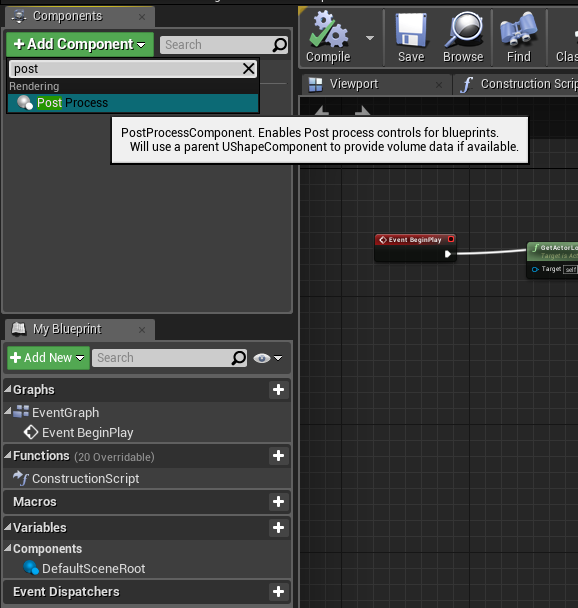Add a new function with plus button

(278, 456)
